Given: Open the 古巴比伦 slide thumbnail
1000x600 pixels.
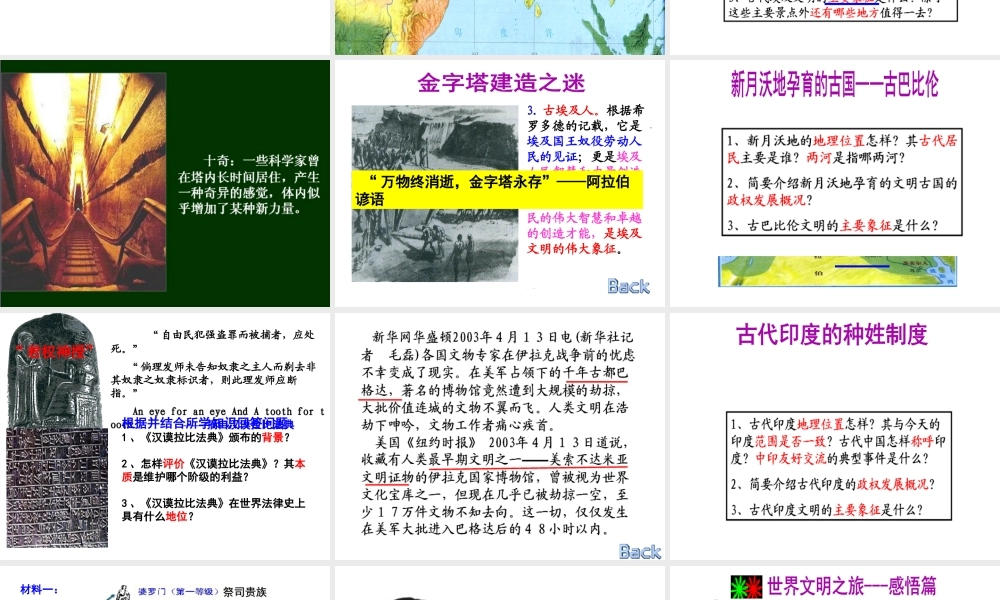Looking at the screenshot, I should (x=835, y=183).
